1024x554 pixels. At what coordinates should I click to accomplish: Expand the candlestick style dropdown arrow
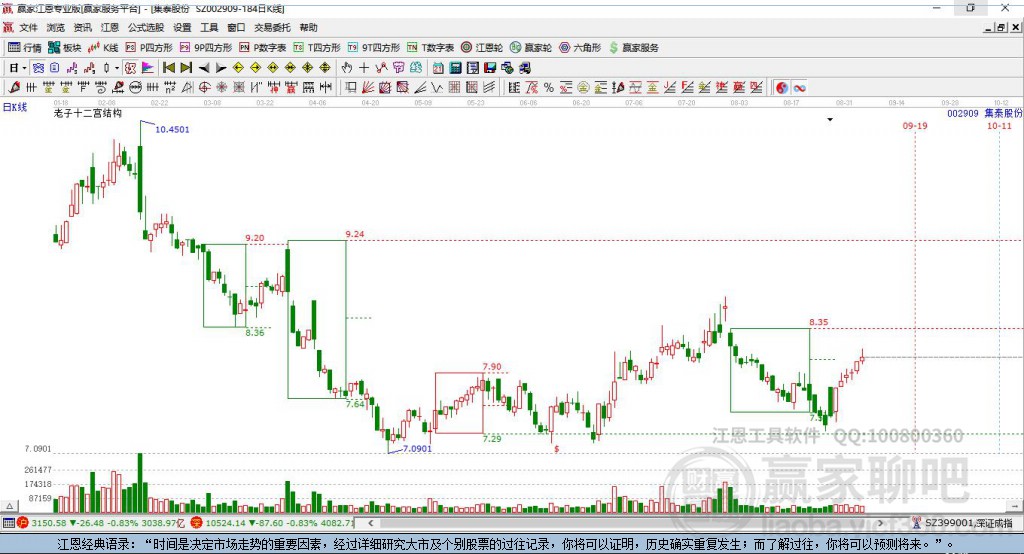116,68
